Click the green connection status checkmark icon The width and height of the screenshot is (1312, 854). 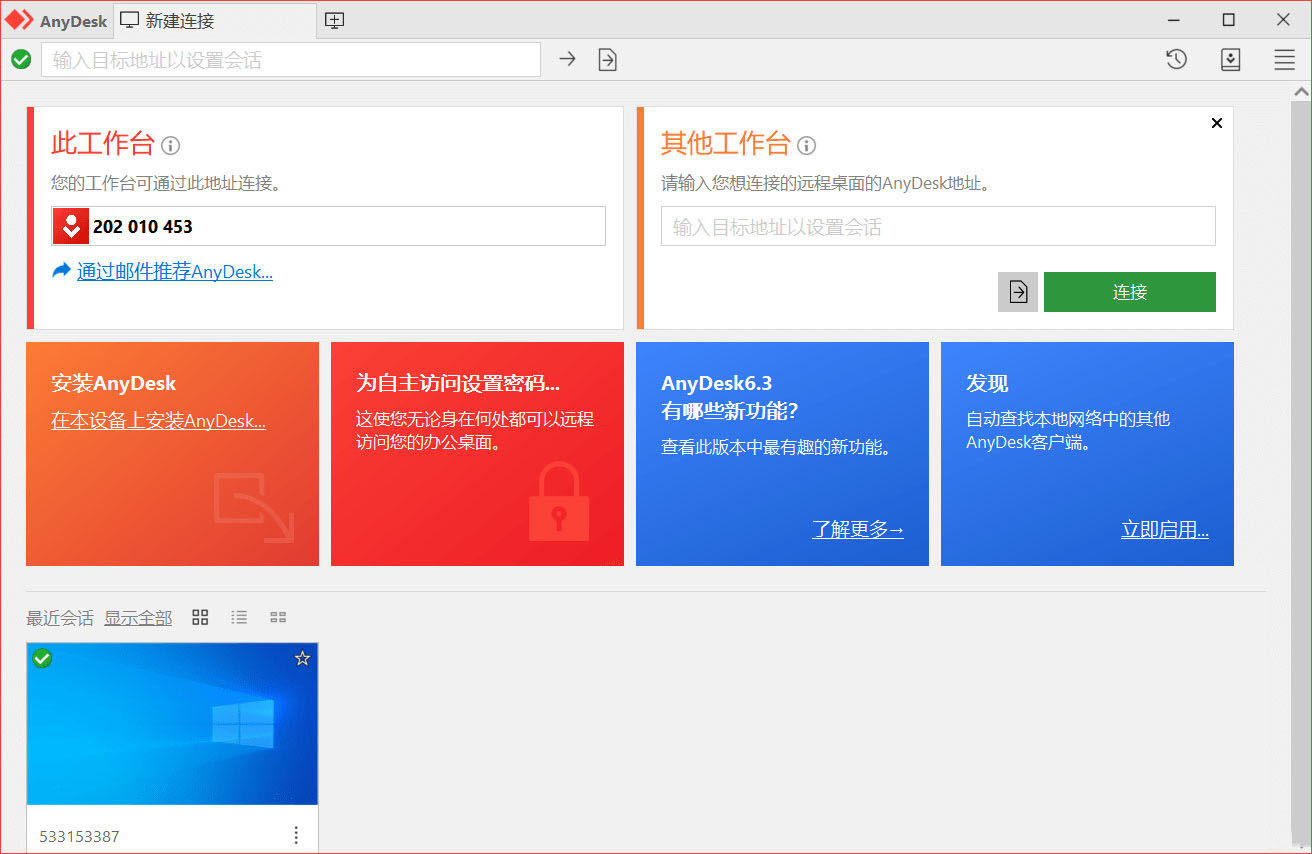pyautogui.click(x=21, y=59)
